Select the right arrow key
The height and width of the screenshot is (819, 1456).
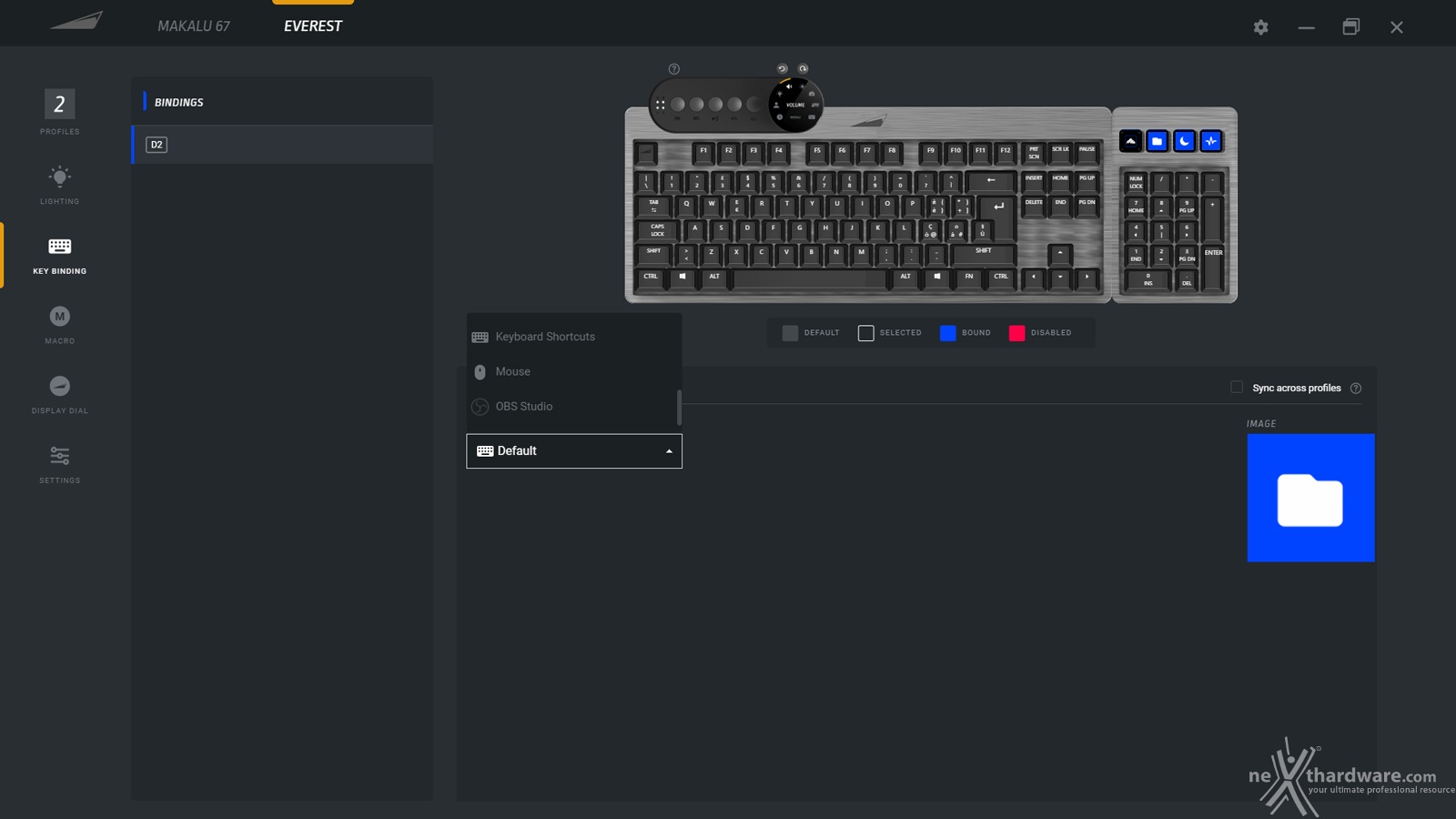(1087, 278)
